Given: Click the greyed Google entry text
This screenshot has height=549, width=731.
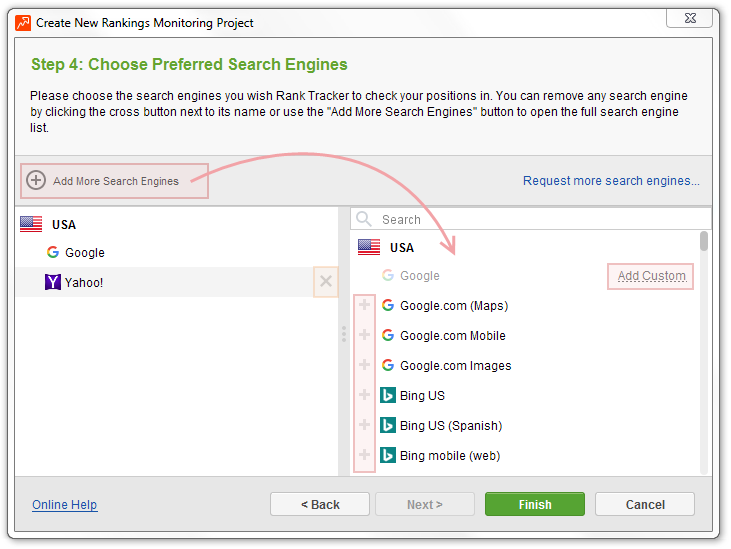Looking at the screenshot, I should pyautogui.click(x=420, y=276).
